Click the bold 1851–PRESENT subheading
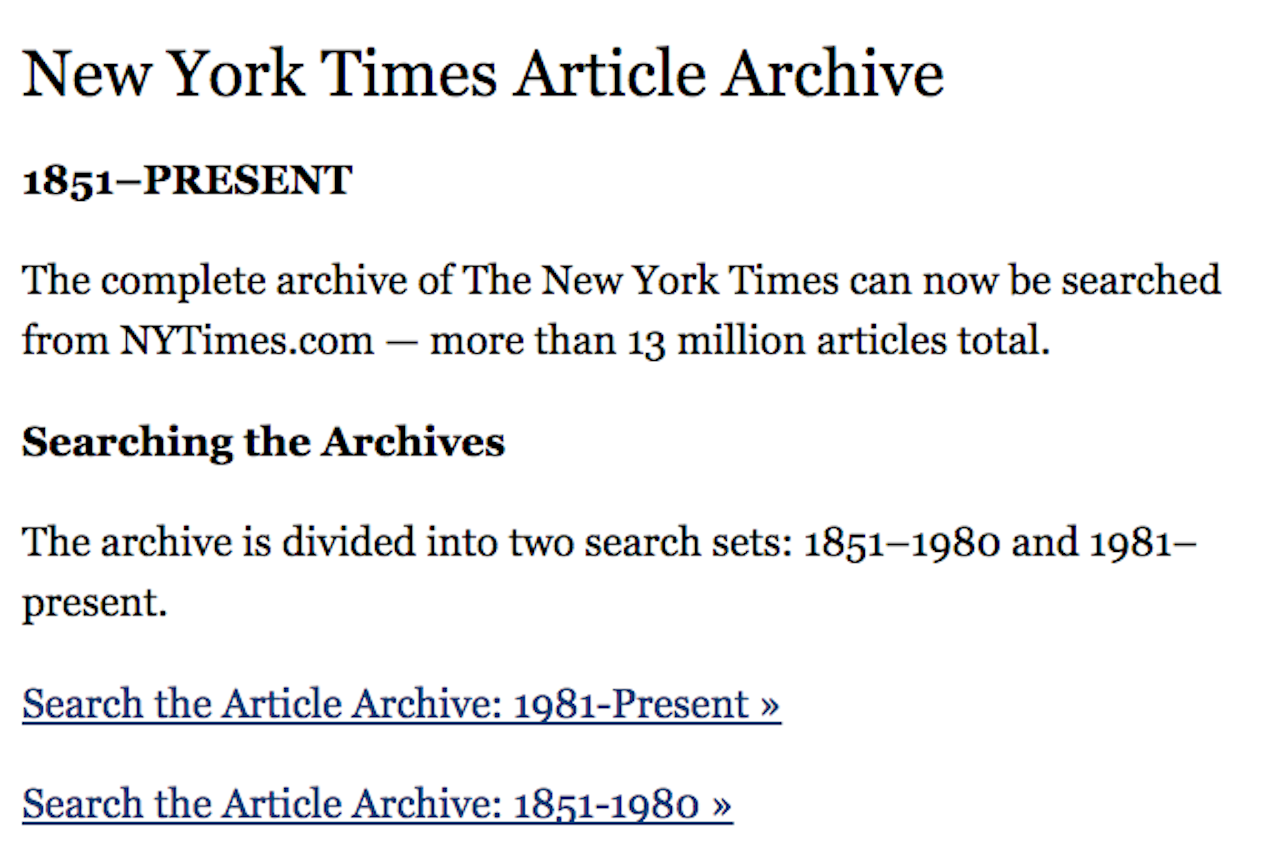1280x867 pixels. pos(187,181)
